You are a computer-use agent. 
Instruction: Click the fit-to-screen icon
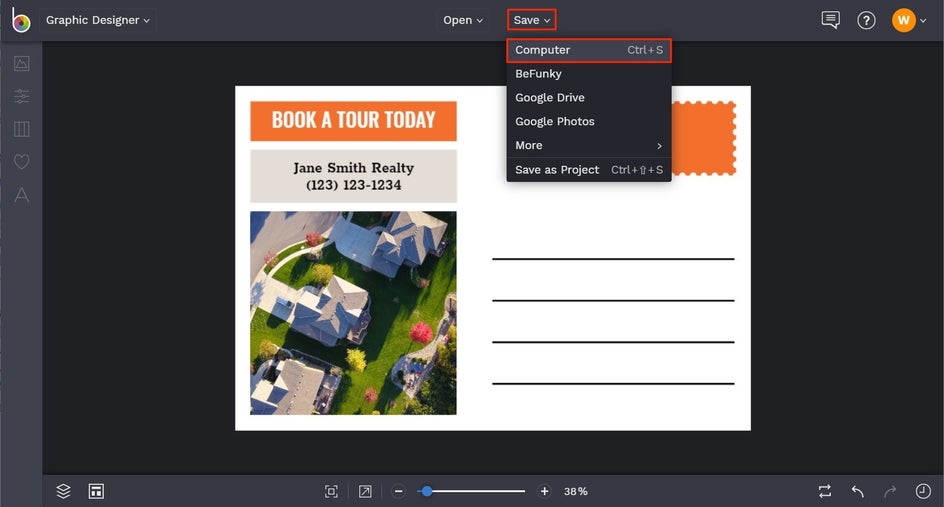point(331,491)
